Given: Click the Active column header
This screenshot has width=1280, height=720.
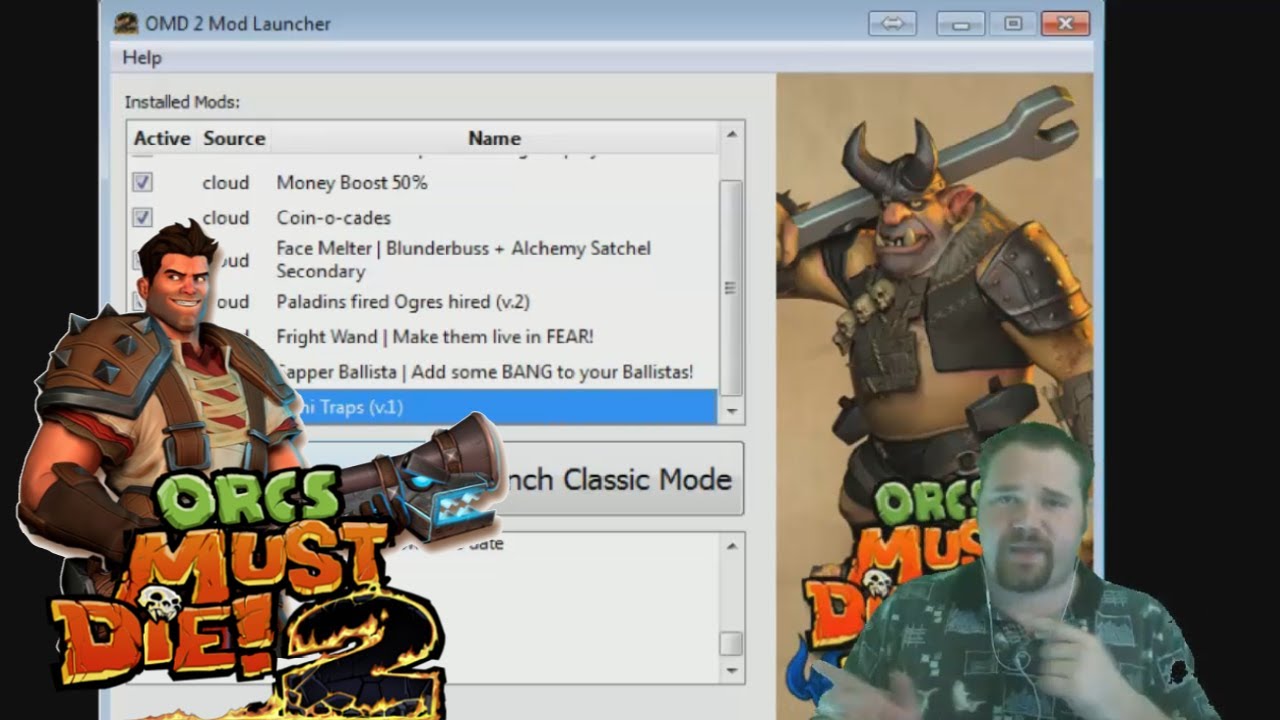Looking at the screenshot, I should tap(162, 138).
